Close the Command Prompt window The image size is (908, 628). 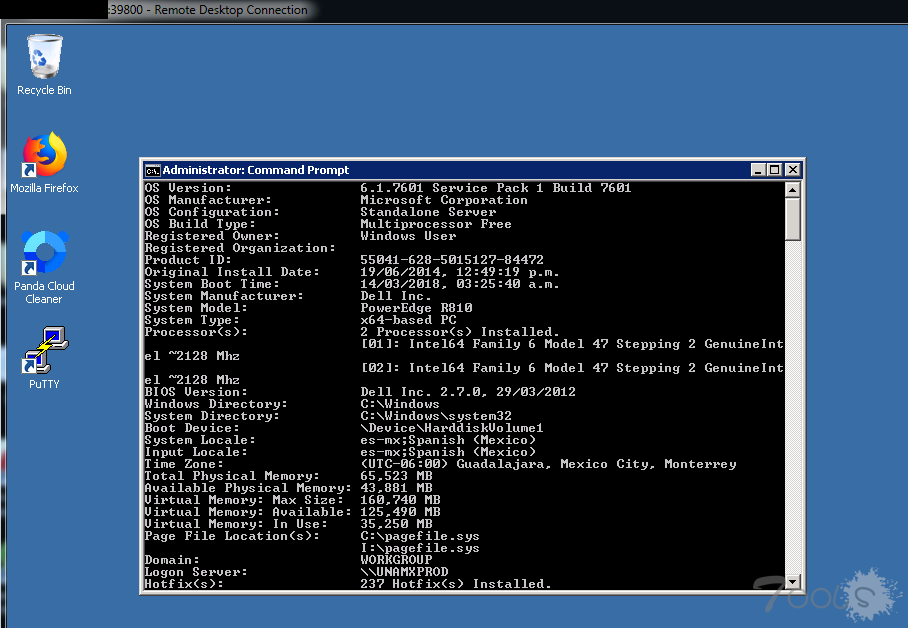pos(793,170)
